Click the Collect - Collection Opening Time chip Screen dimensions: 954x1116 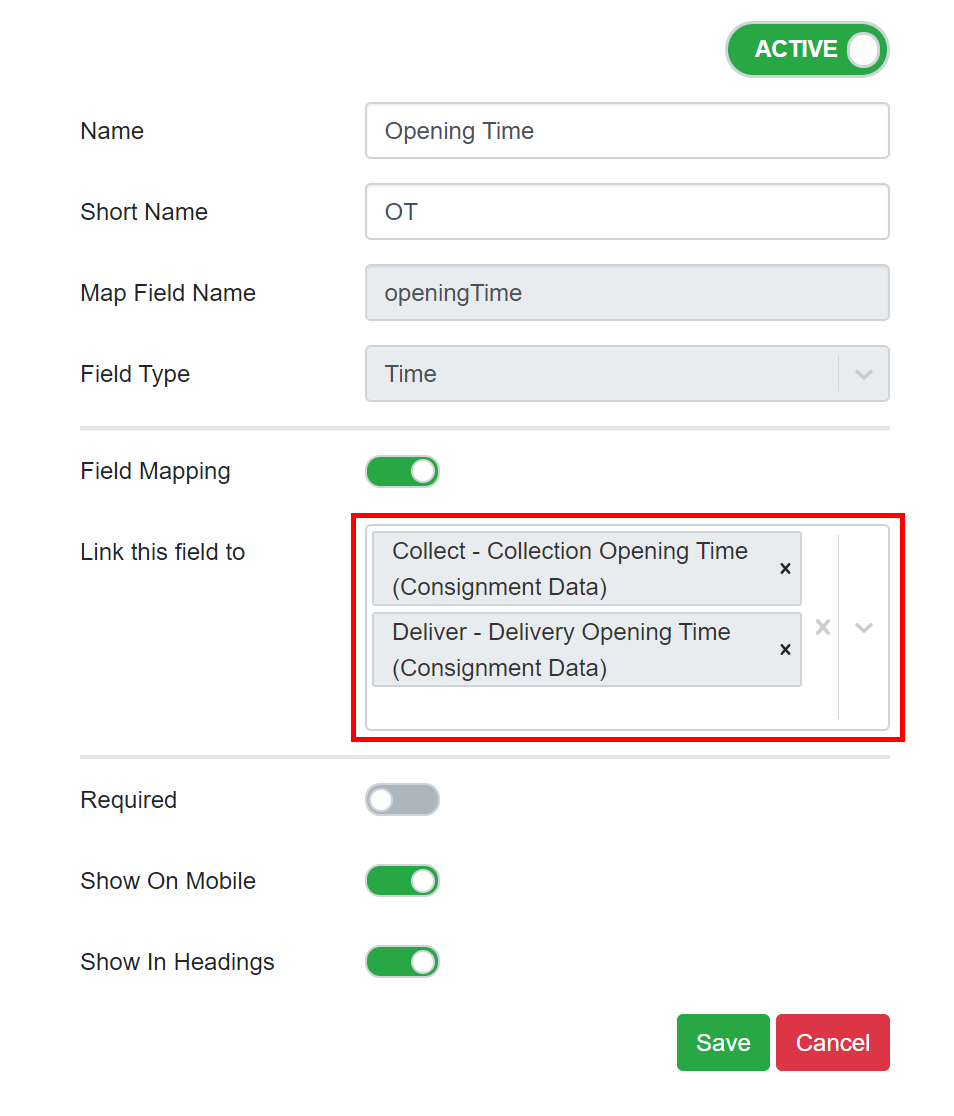point(570,568)
